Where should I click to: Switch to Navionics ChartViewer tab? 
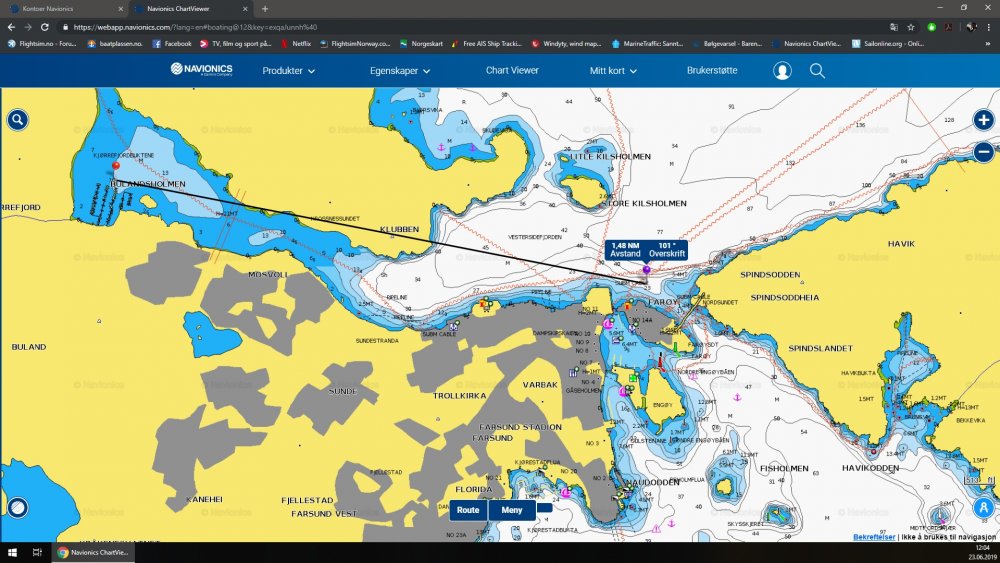[x=190, y=9]
